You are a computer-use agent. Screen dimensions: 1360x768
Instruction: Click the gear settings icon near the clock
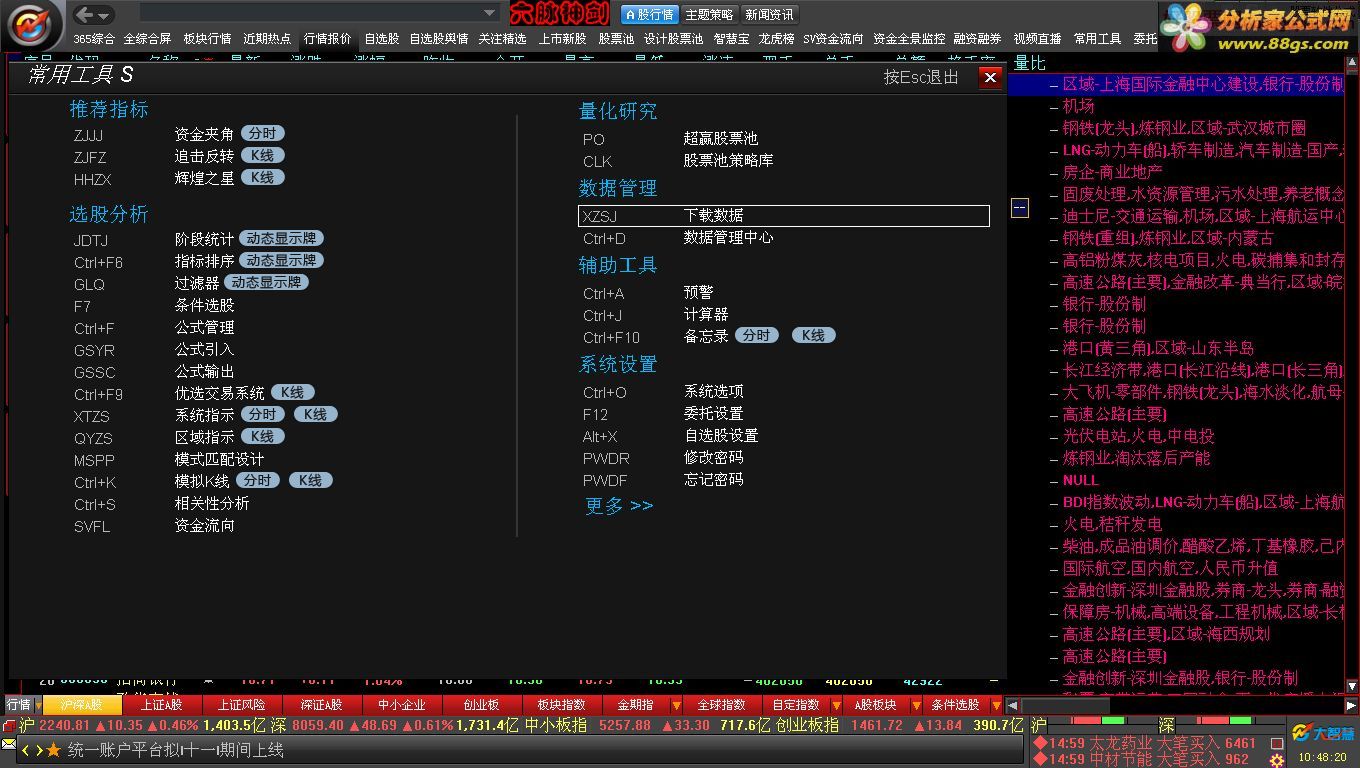(1277, 759)
